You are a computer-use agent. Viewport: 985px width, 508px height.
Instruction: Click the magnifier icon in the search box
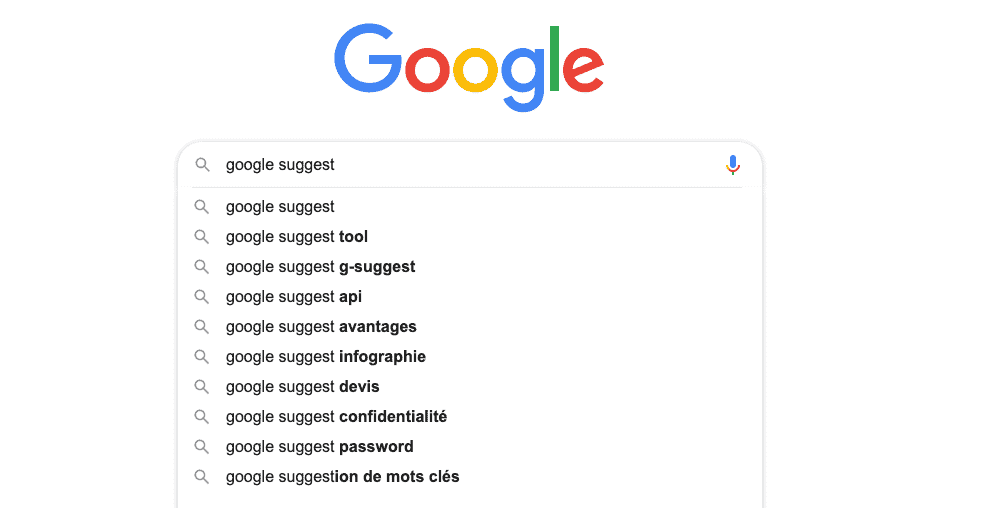click(x=202, y=165)
